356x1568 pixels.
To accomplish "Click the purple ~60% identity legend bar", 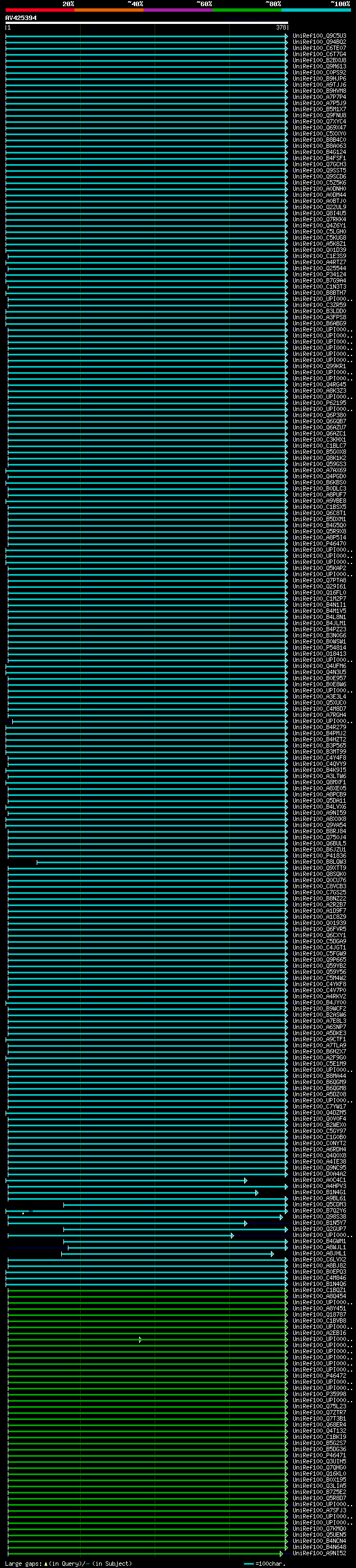I will tap(179, 10).
